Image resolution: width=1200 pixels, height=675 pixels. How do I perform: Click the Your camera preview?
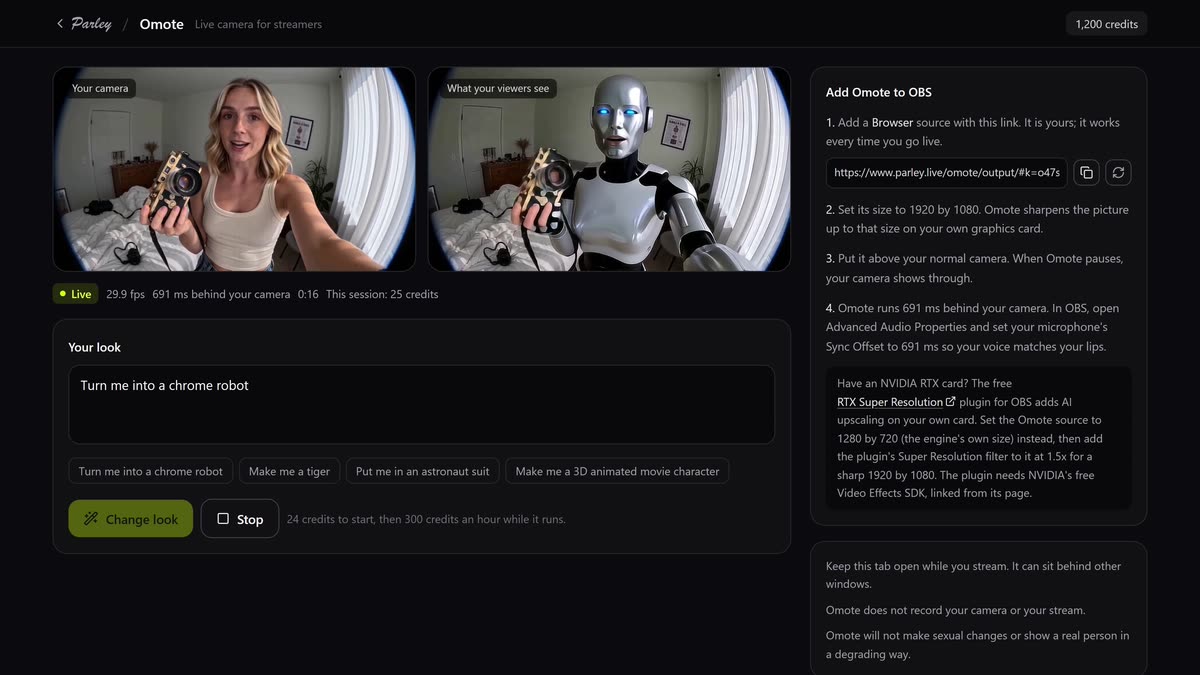[x=234, y=169]
